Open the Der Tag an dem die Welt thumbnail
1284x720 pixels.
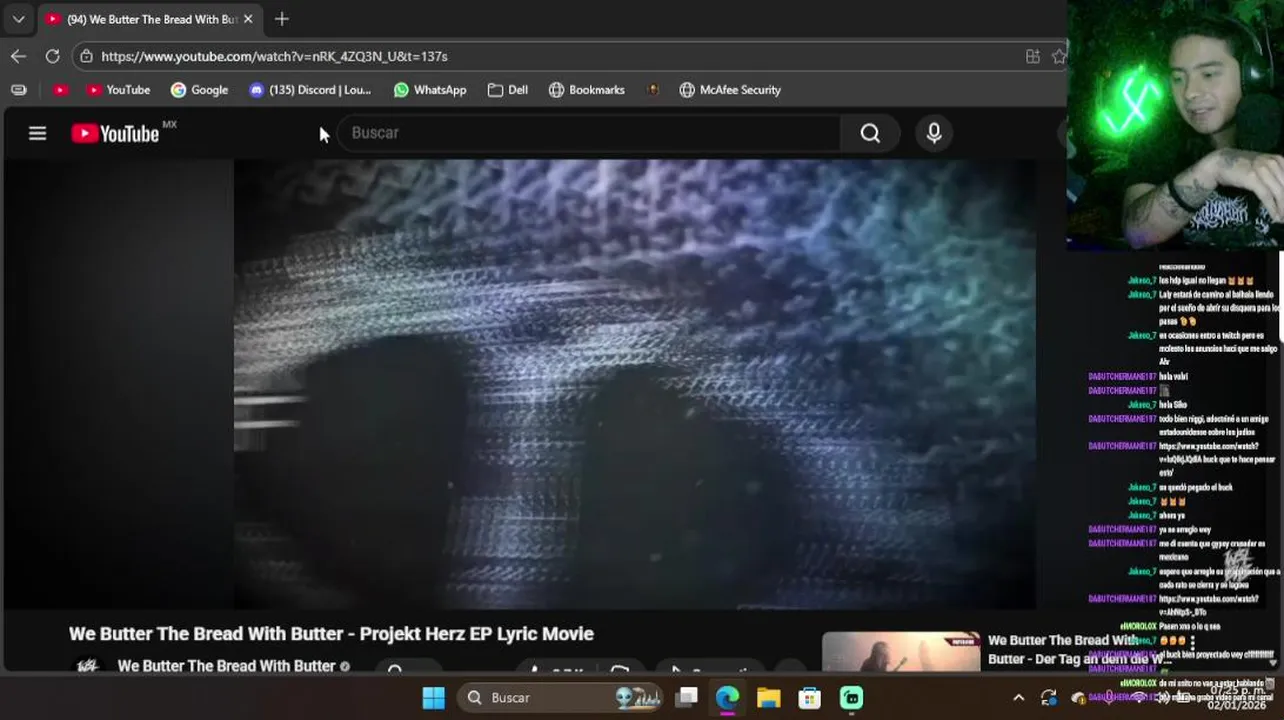[901, 651]
